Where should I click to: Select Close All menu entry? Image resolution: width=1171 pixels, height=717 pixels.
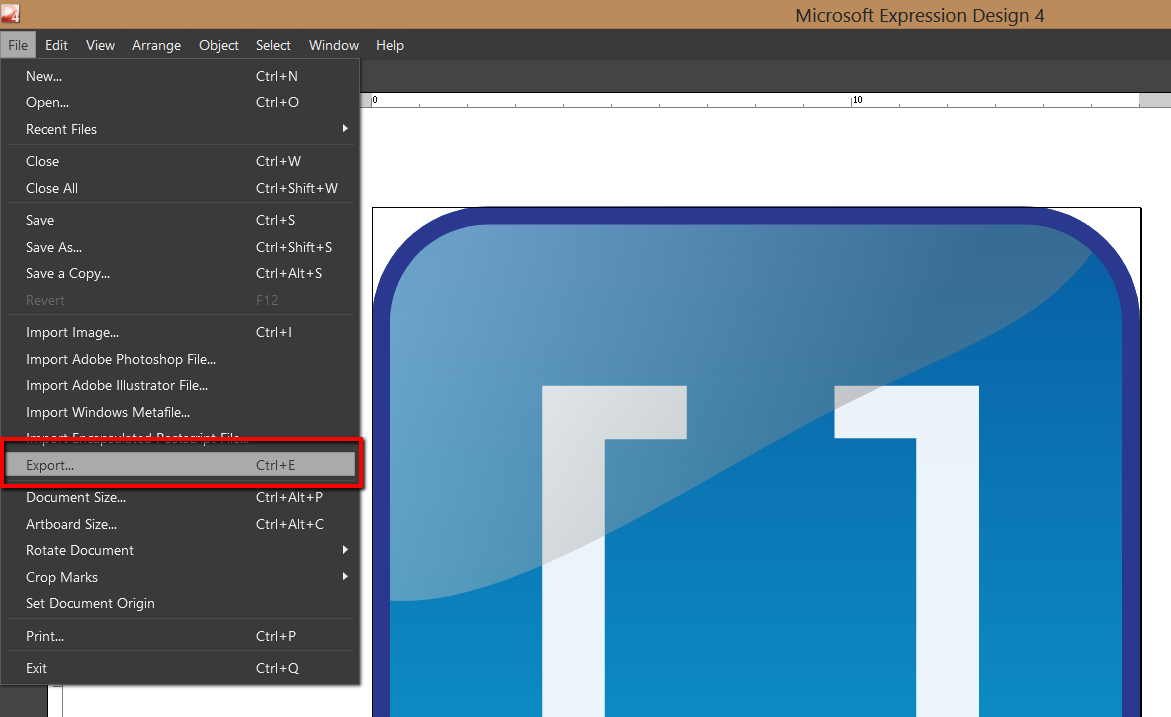pos(180,188)
